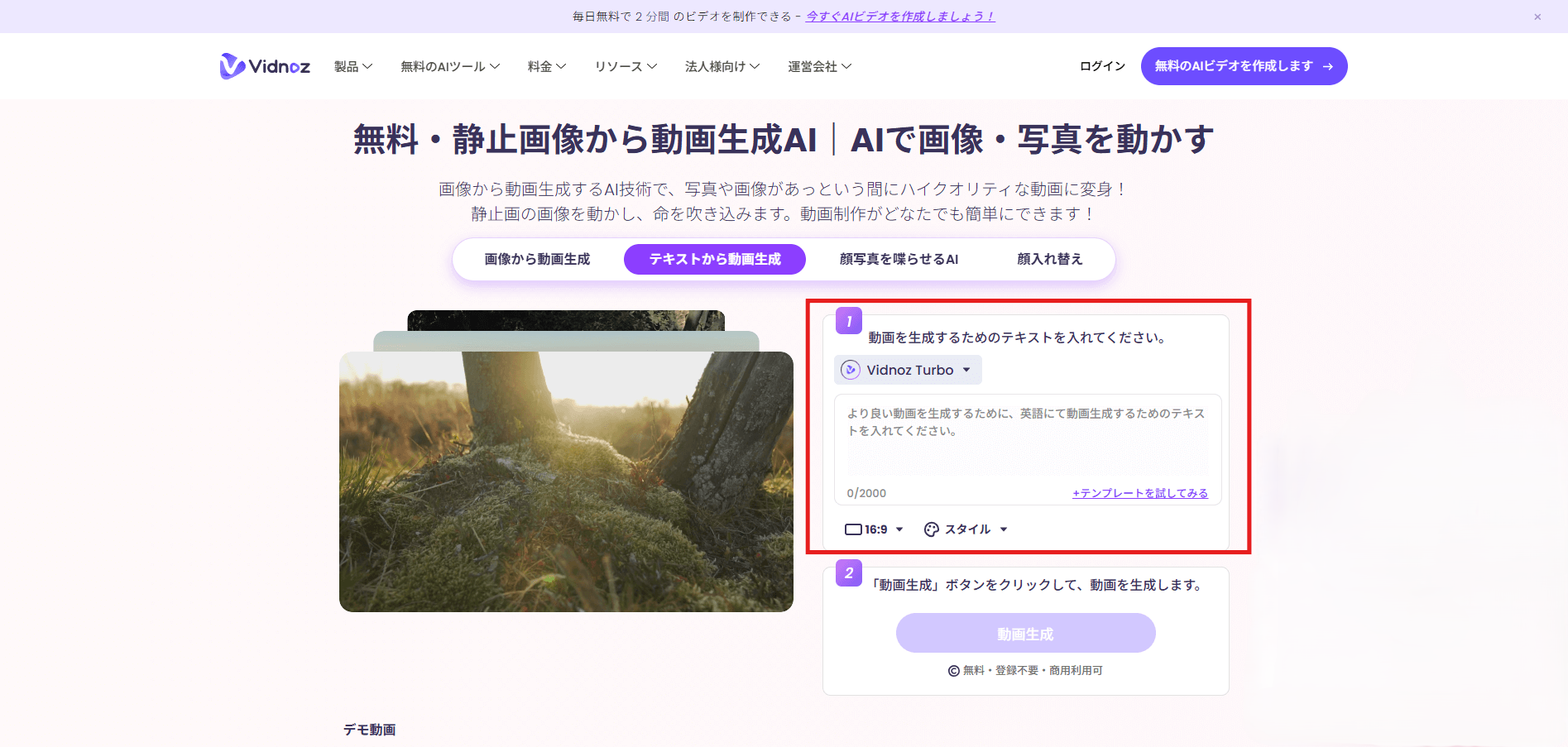Image resolution: width=1568 pixels, height=747 pixels.
Task: Click the purple step 1 badge
Action: [848, 321]
